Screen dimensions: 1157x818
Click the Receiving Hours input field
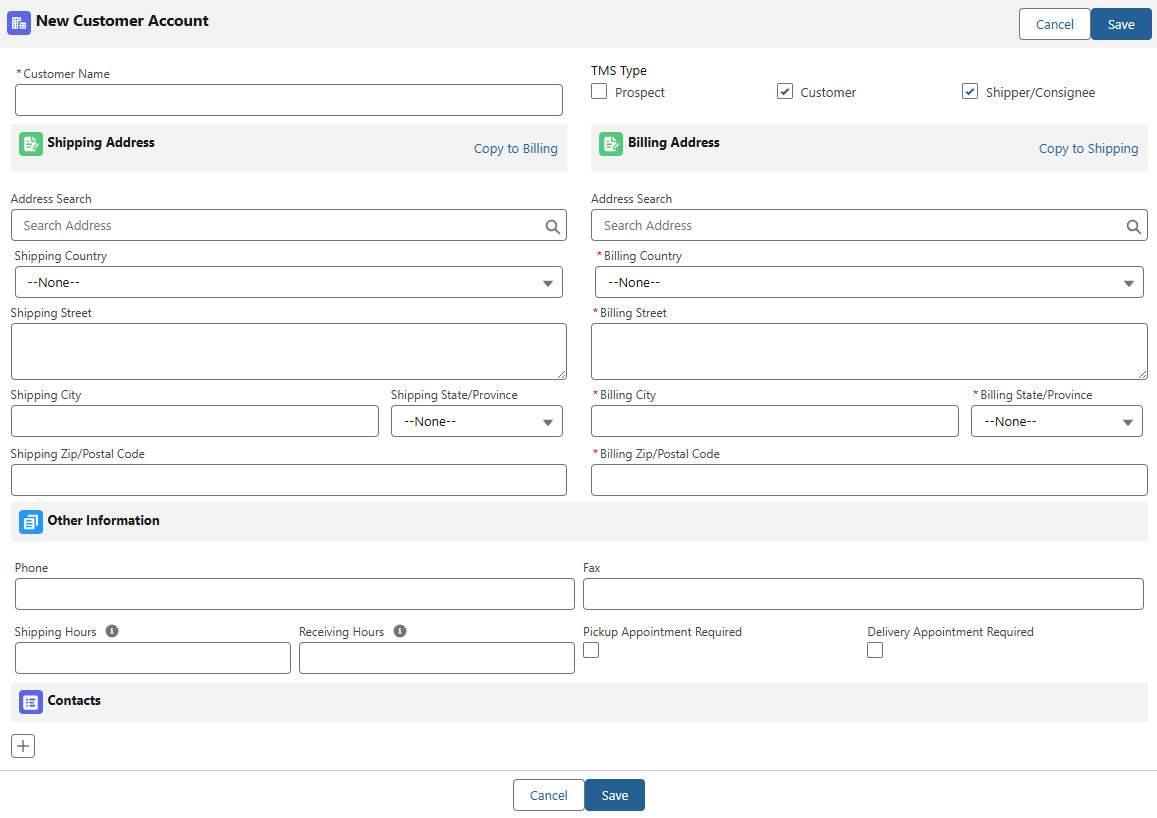437,658
